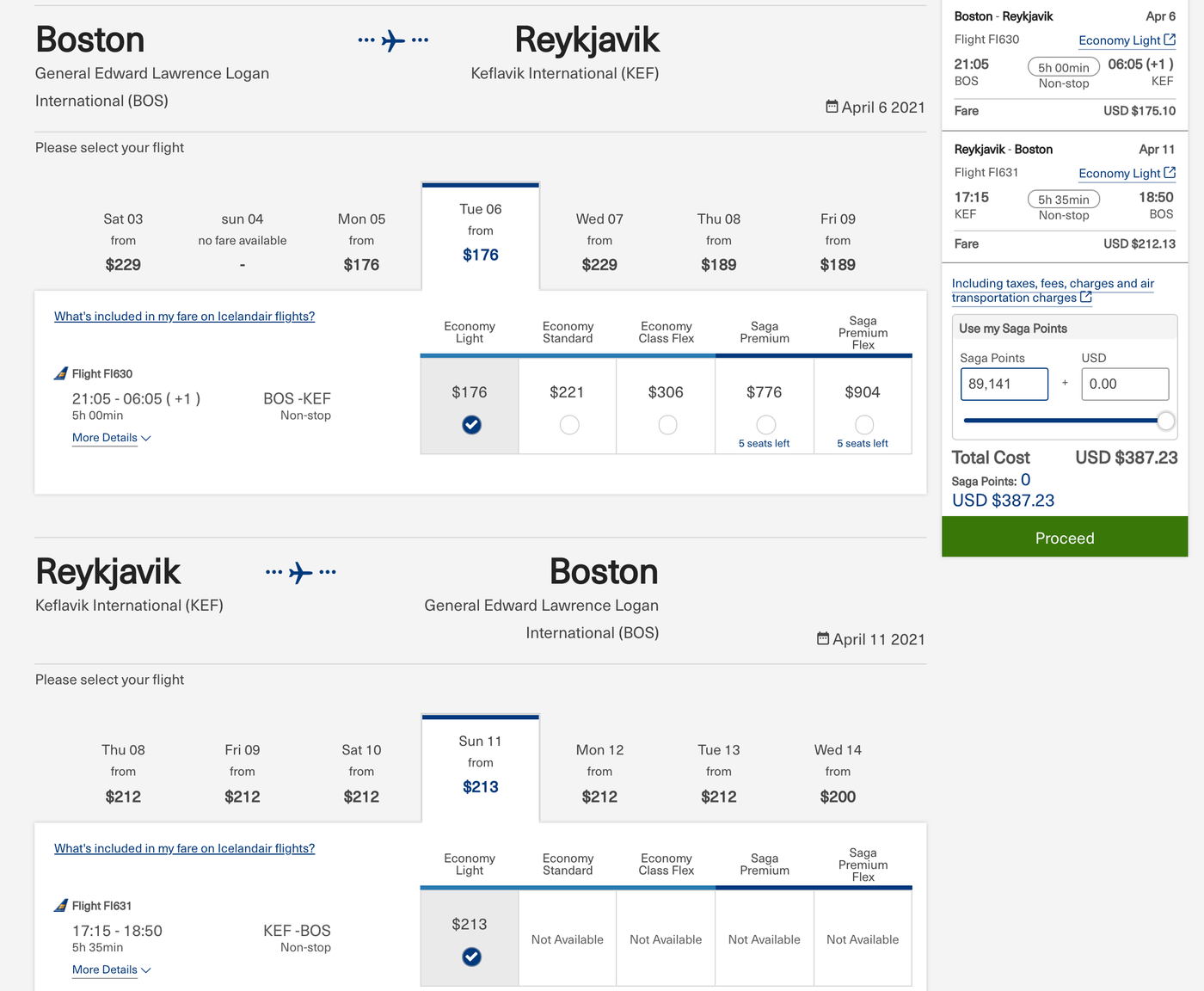Screen dimensions: 1204x991
Task: Click external link icon for outbound Economy Light
Action: click(x=1170, y=40)
